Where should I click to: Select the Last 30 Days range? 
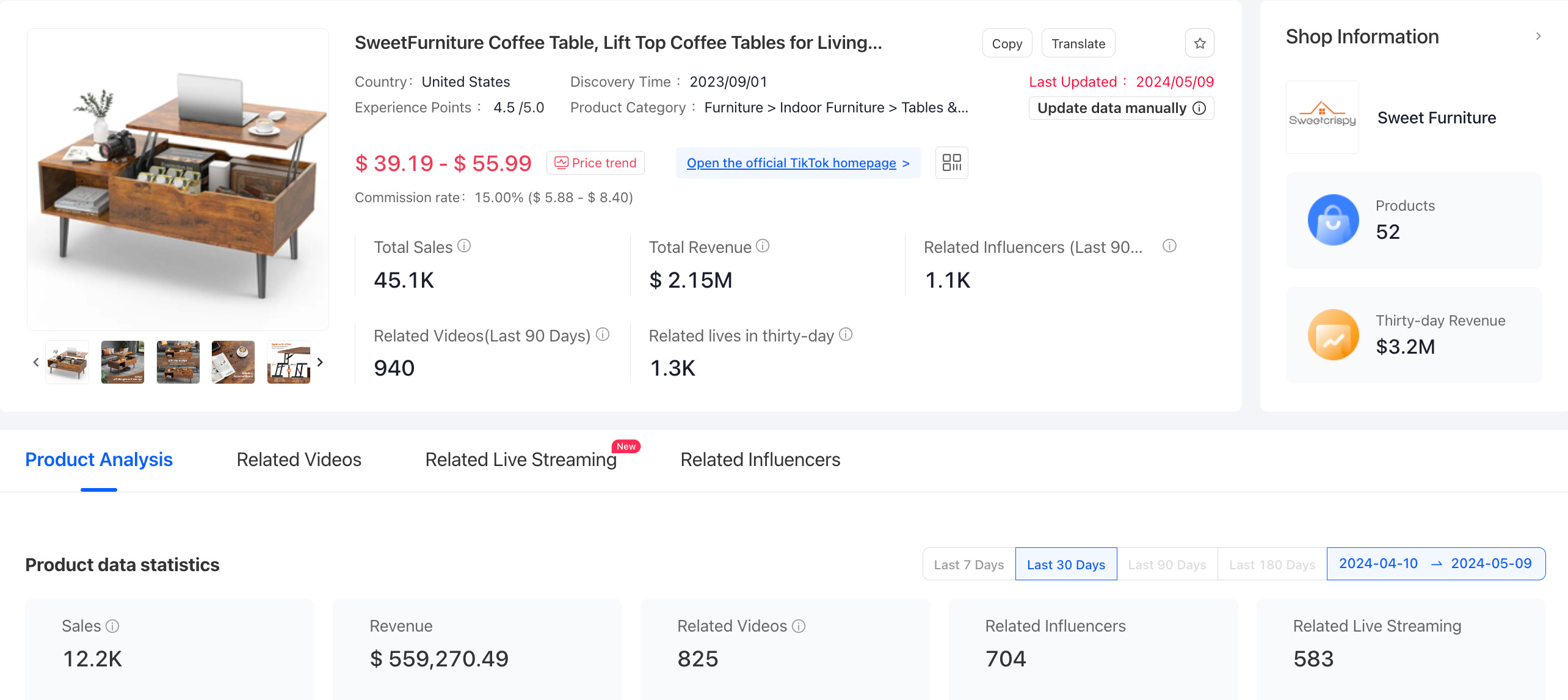click(1066, 564)
